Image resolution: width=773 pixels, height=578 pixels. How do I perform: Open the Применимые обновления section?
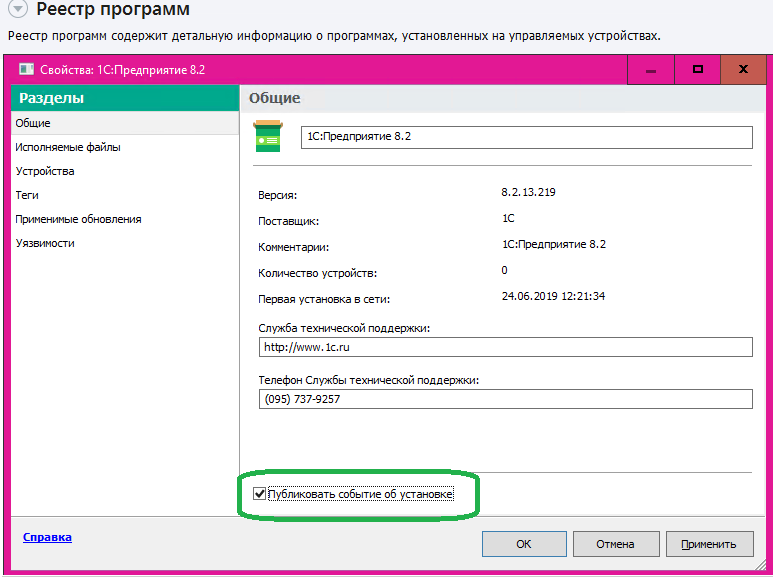125,219
